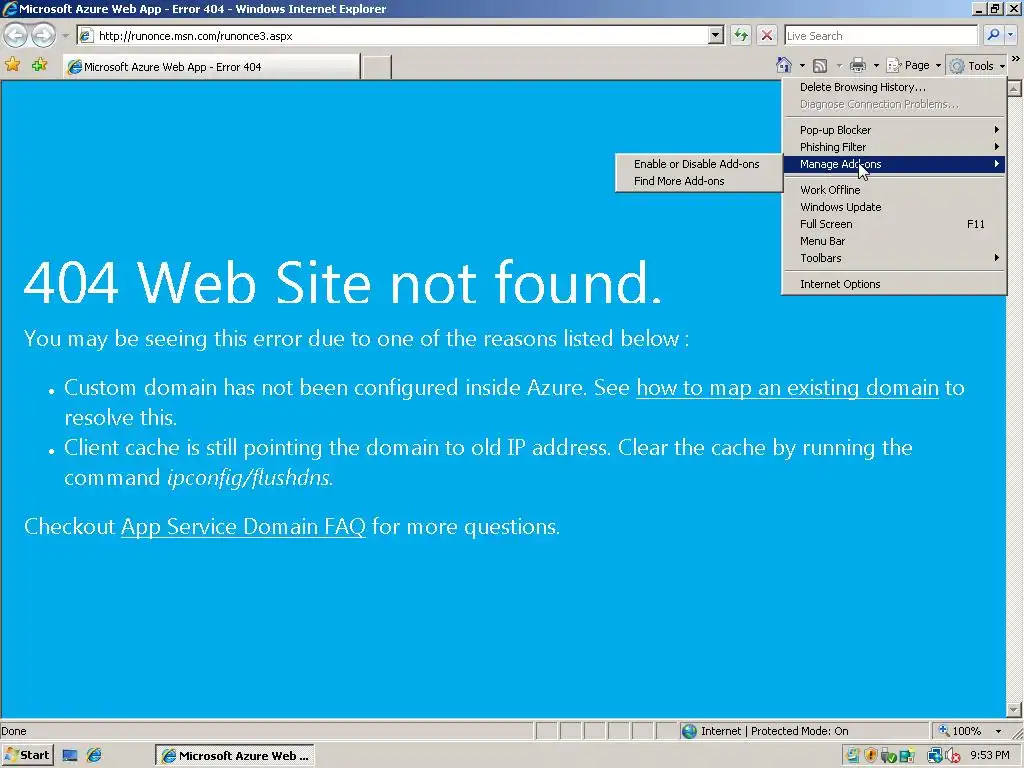Click the Microsoft Azure Web taskbar button

[x=235, y=756]
